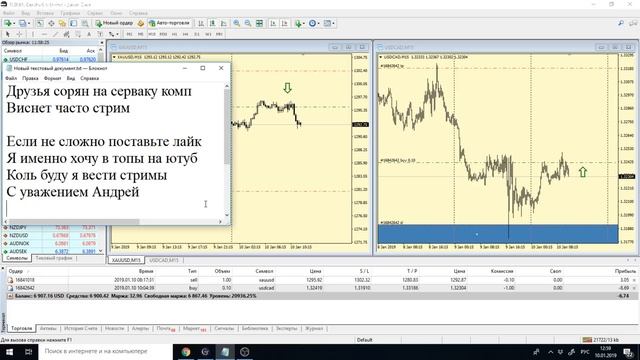Switch timeframe to D1
This screenshot has width=640, height=360.
[197, 34]
